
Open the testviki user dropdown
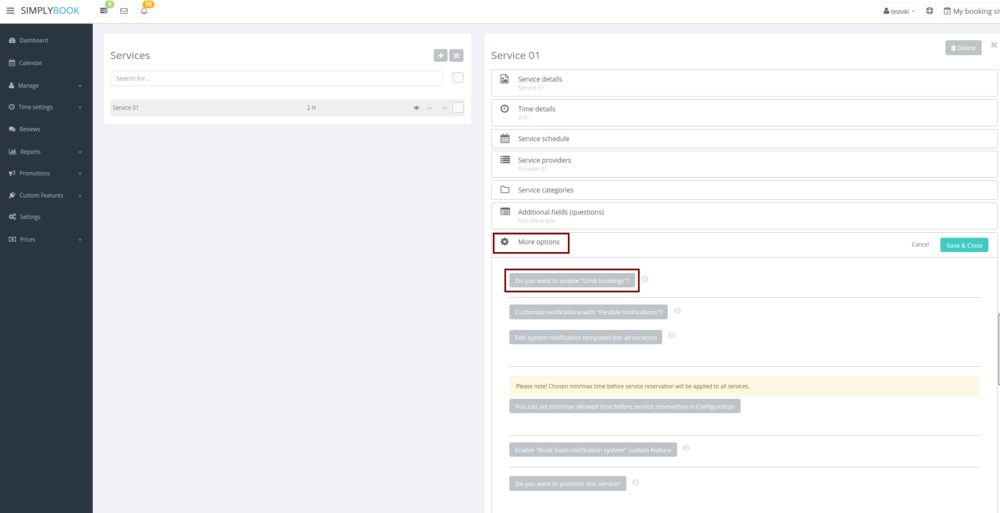point(899,11)
